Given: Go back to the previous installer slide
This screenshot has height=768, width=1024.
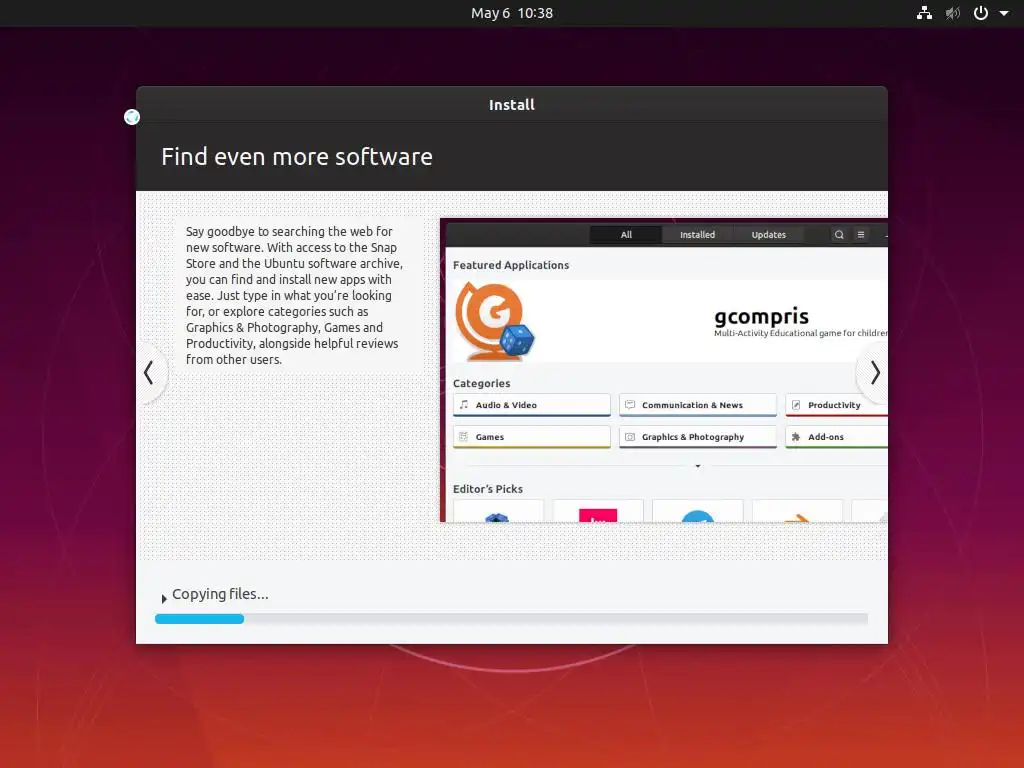Looking at the screenshot, I should tap(150, 373).
